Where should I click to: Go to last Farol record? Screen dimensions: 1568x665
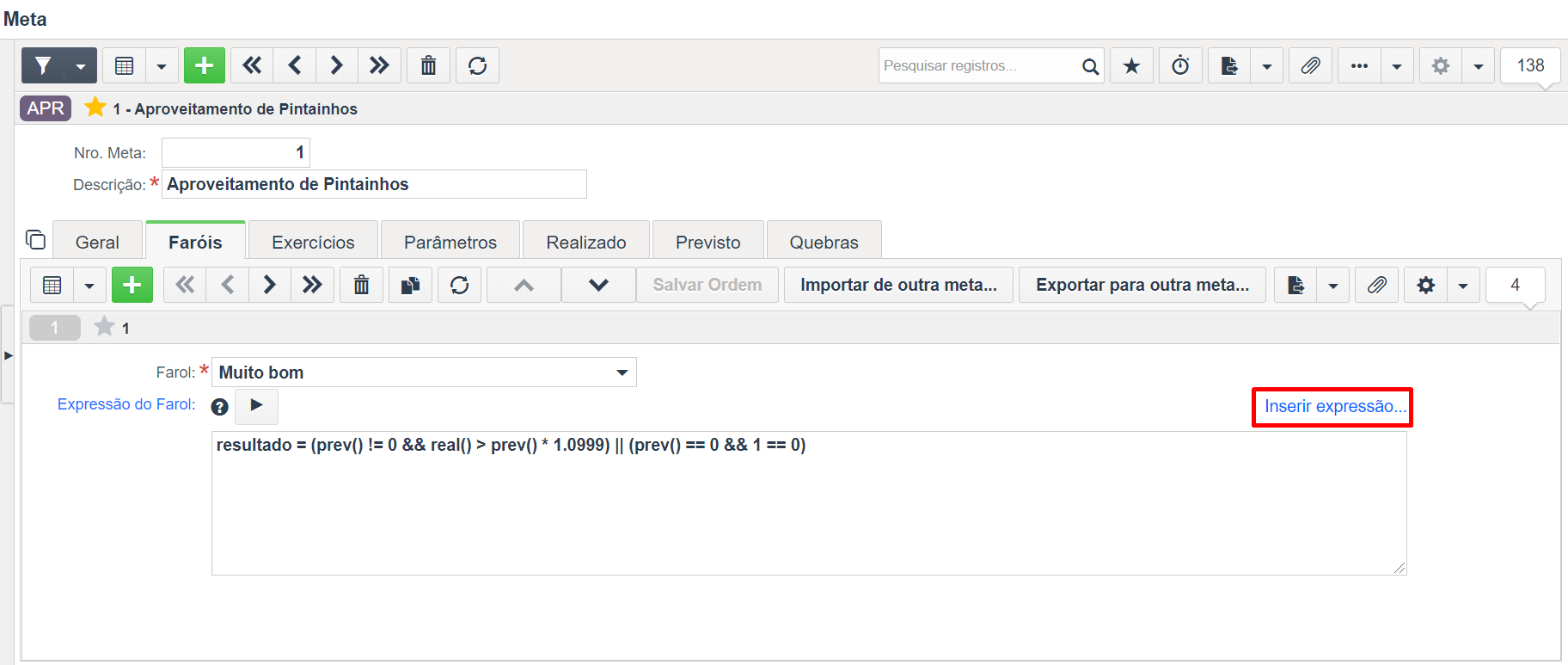[x=312, y=285]
